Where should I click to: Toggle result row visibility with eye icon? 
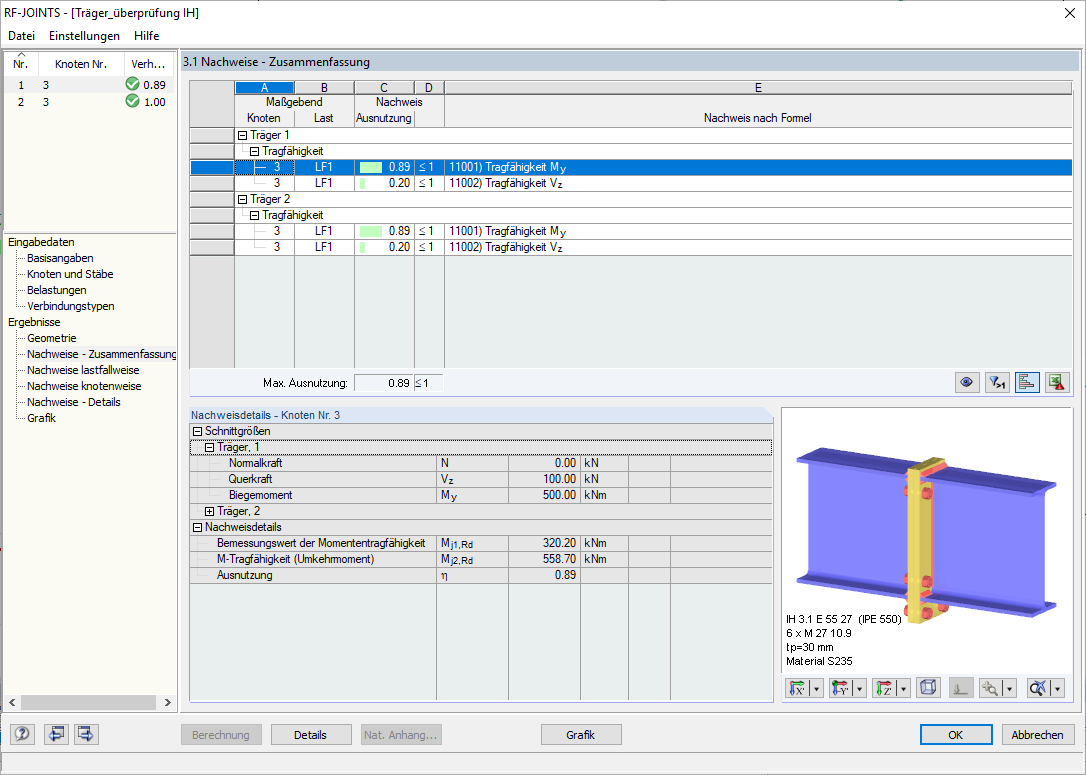point(966,382)
